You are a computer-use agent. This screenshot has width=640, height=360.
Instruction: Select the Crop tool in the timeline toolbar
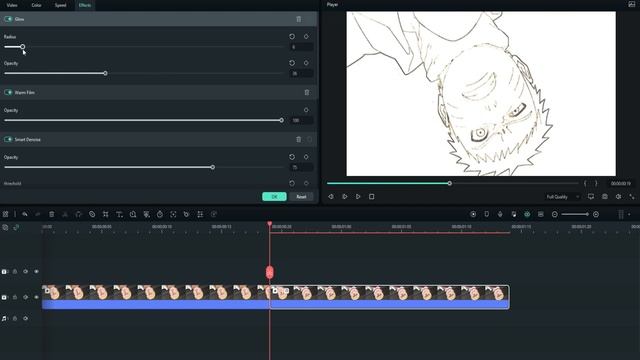click(106, 214)
